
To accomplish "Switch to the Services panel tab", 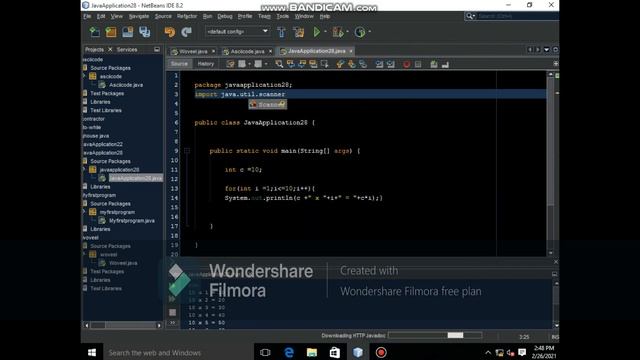I will tap(127, 49).
